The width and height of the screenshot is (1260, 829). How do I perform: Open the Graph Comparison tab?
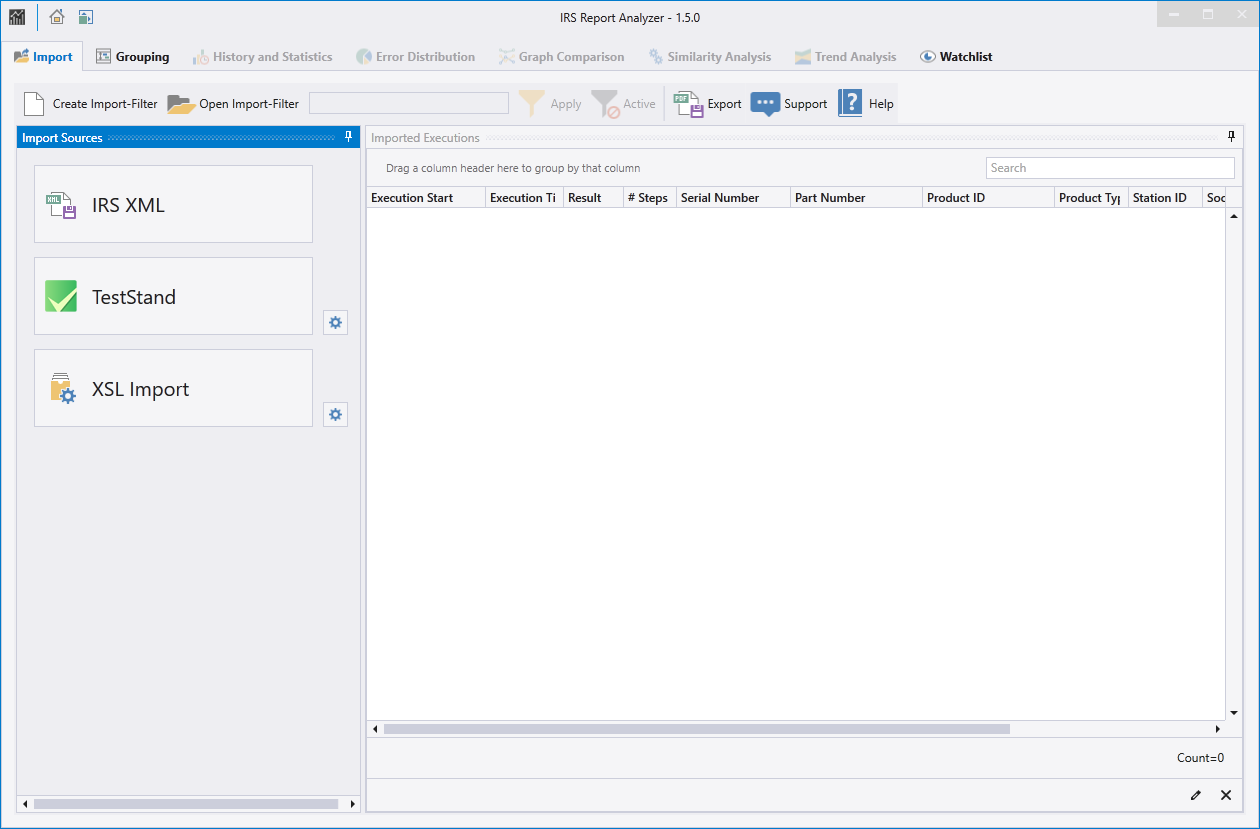pos(562,57)
